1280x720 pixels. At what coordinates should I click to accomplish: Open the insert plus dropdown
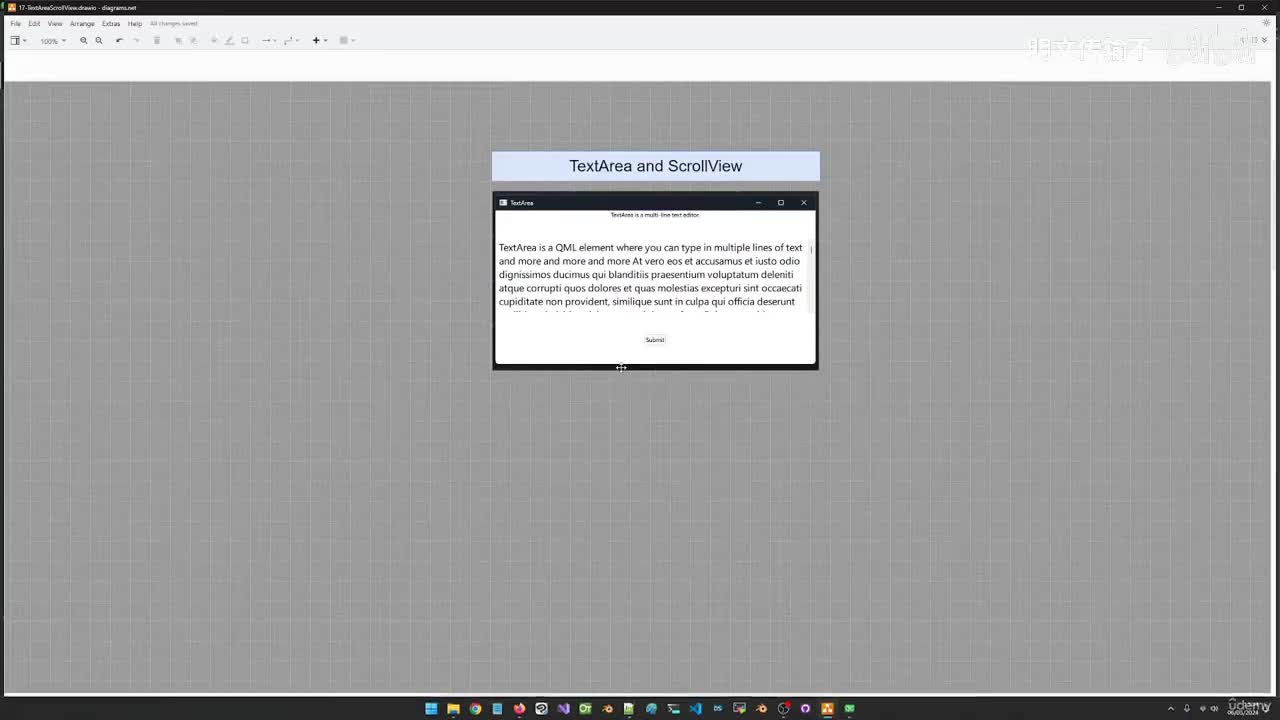[x=319, y=41]
